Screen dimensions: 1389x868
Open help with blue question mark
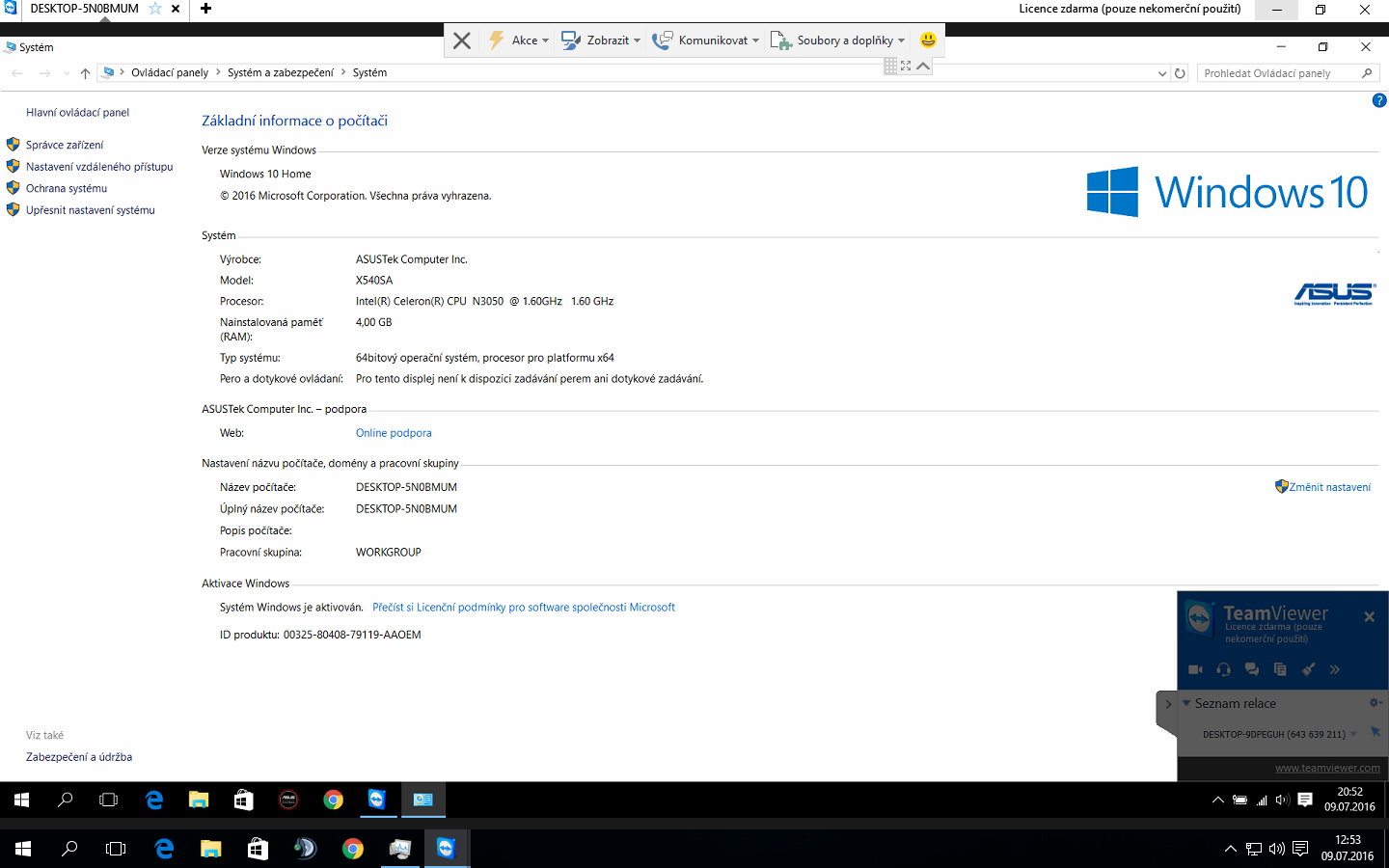tap(1379, 100)
